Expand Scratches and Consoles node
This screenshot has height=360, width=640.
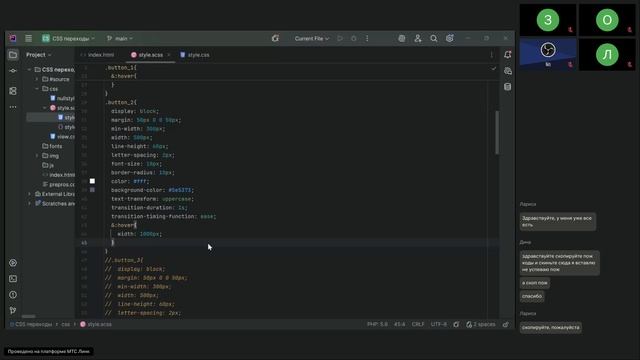(29, 203)
